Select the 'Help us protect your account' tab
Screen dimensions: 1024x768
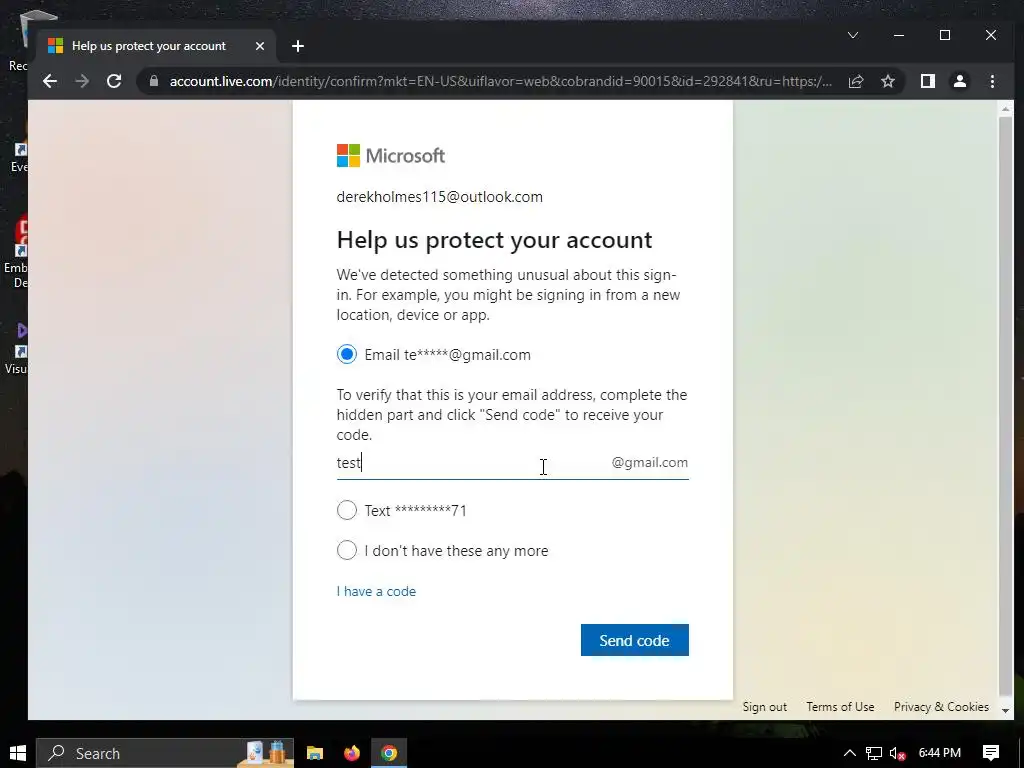(x=157, y=46)
